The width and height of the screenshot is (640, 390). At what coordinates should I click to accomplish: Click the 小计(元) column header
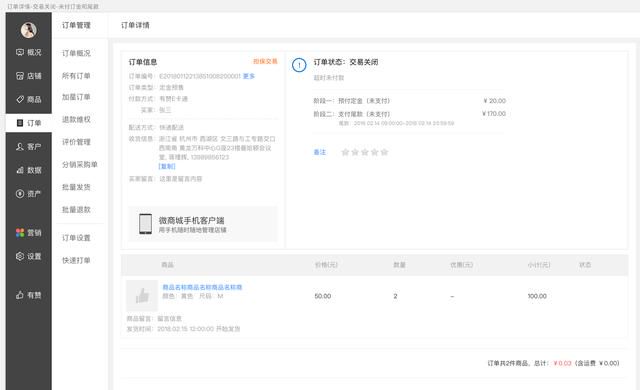coord(539,265)
